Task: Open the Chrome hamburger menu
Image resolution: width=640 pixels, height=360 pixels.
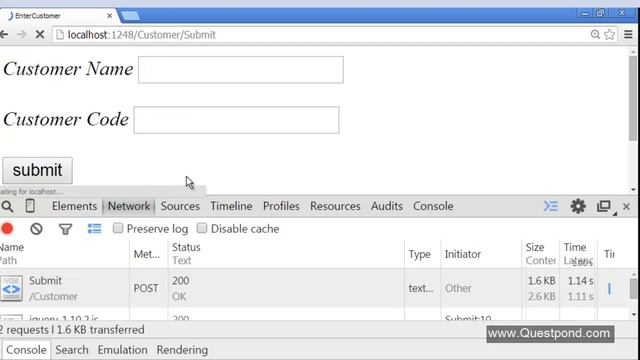Action: point(628,35)
